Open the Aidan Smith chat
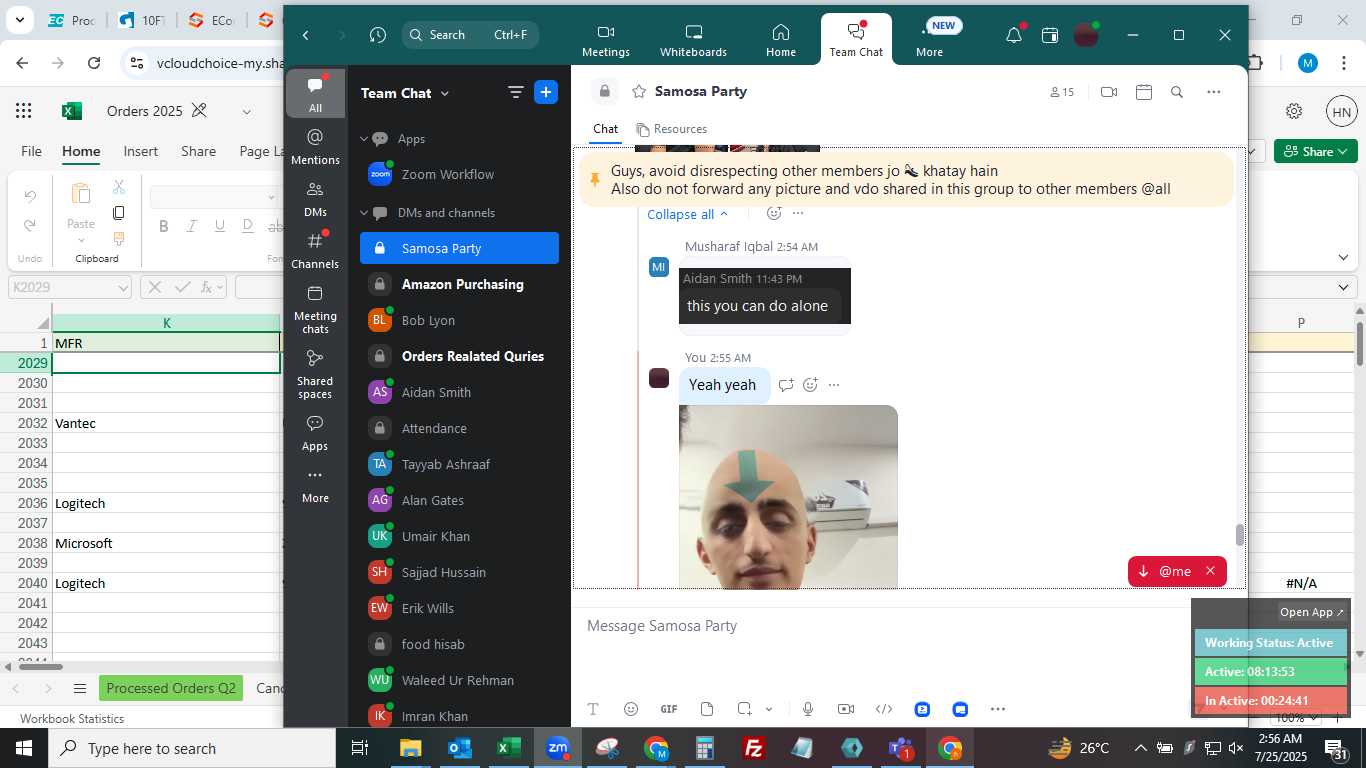This screenshot has height=768, width=1366. [459, 392]
